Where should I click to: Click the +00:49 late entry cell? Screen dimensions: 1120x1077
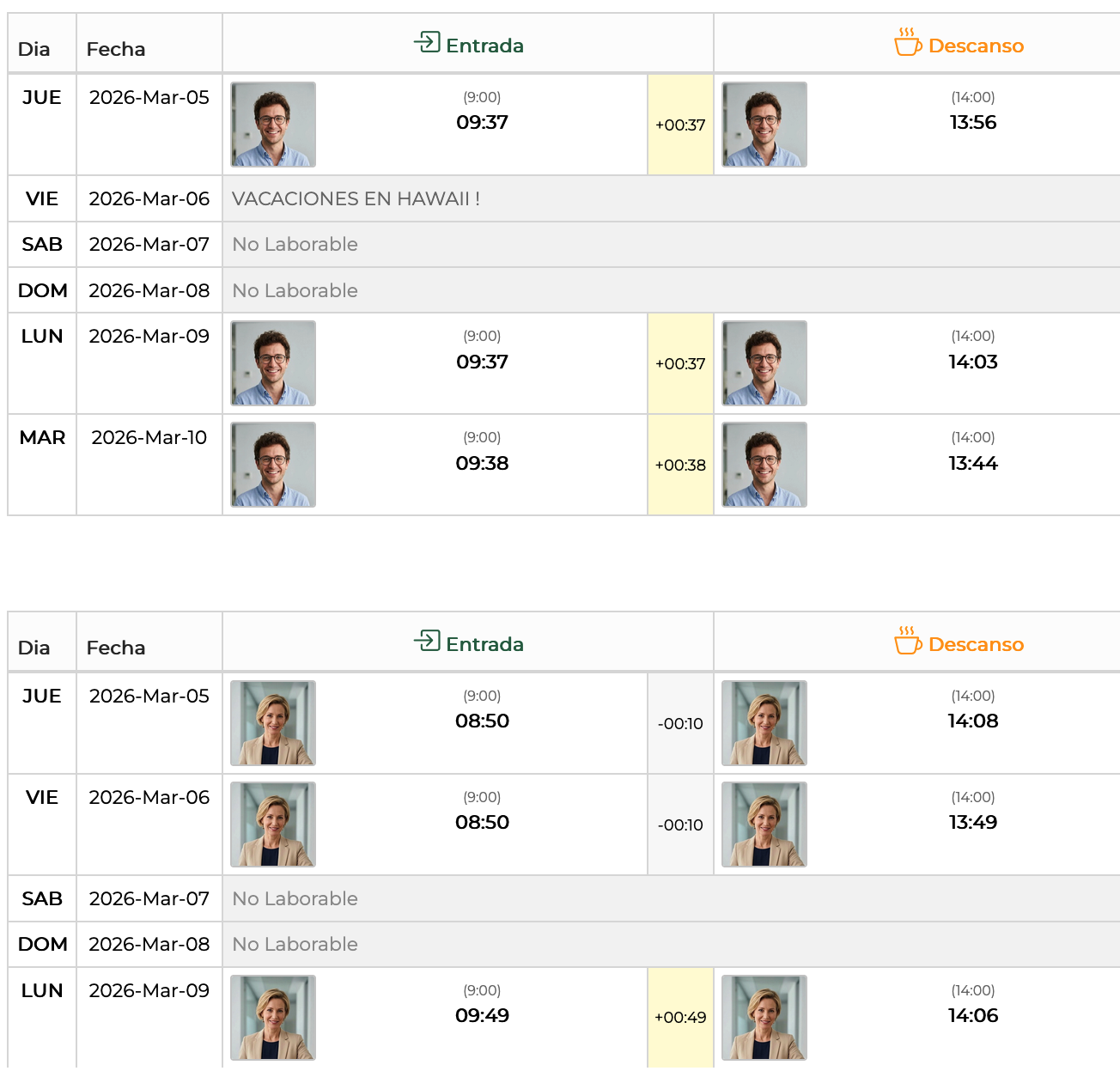(680, 1018)
